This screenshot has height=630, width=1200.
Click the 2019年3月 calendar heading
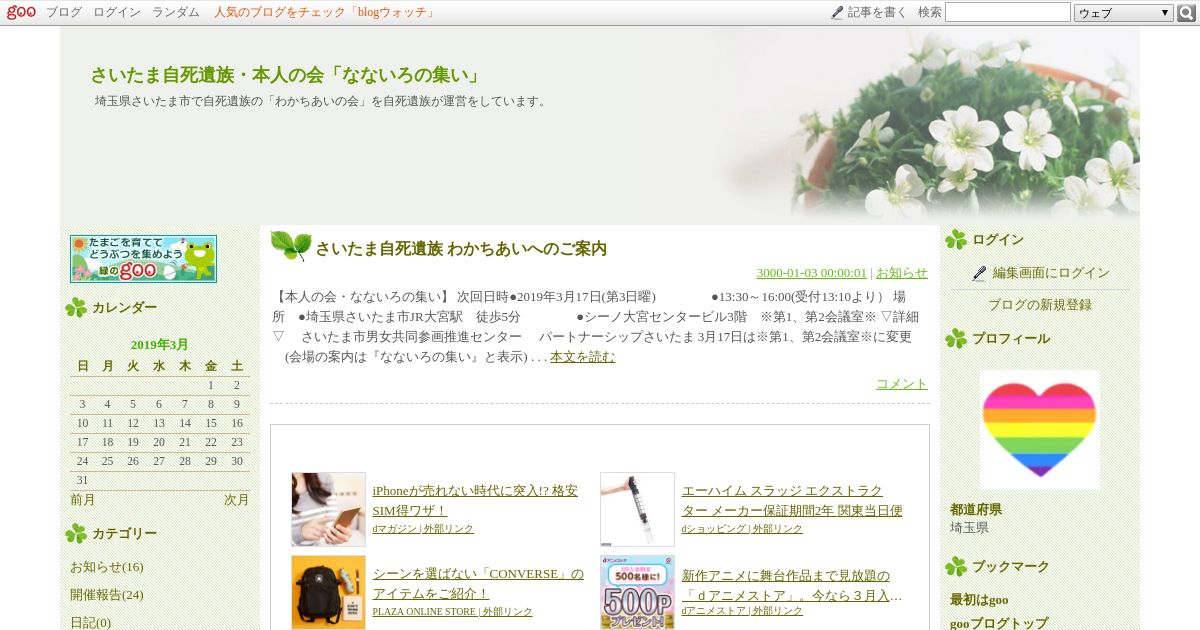160,345
